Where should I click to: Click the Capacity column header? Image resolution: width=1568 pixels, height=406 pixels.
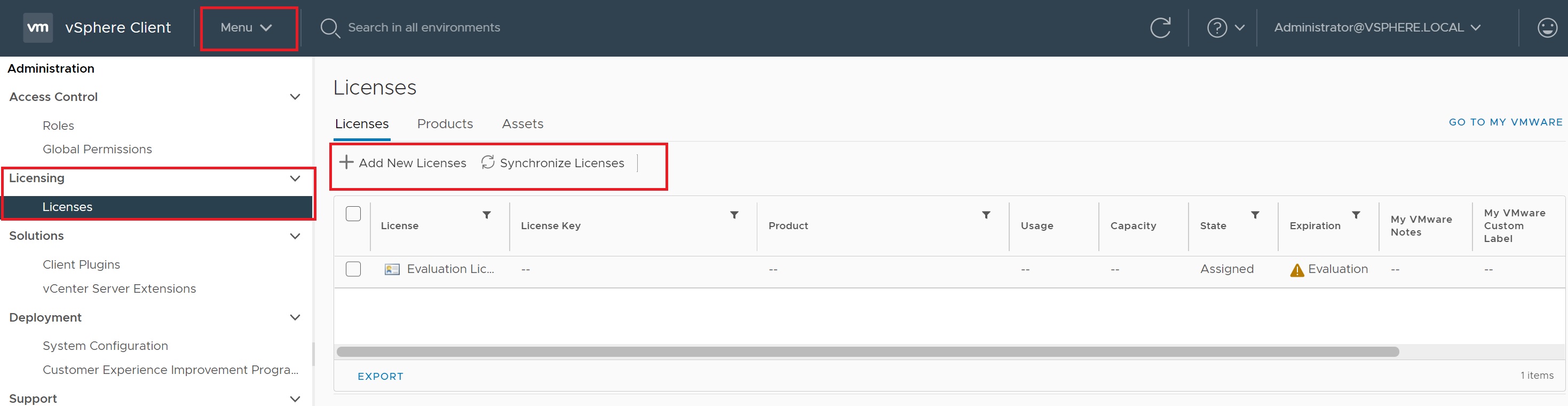pyautogui.click(x=1133, y=225)
